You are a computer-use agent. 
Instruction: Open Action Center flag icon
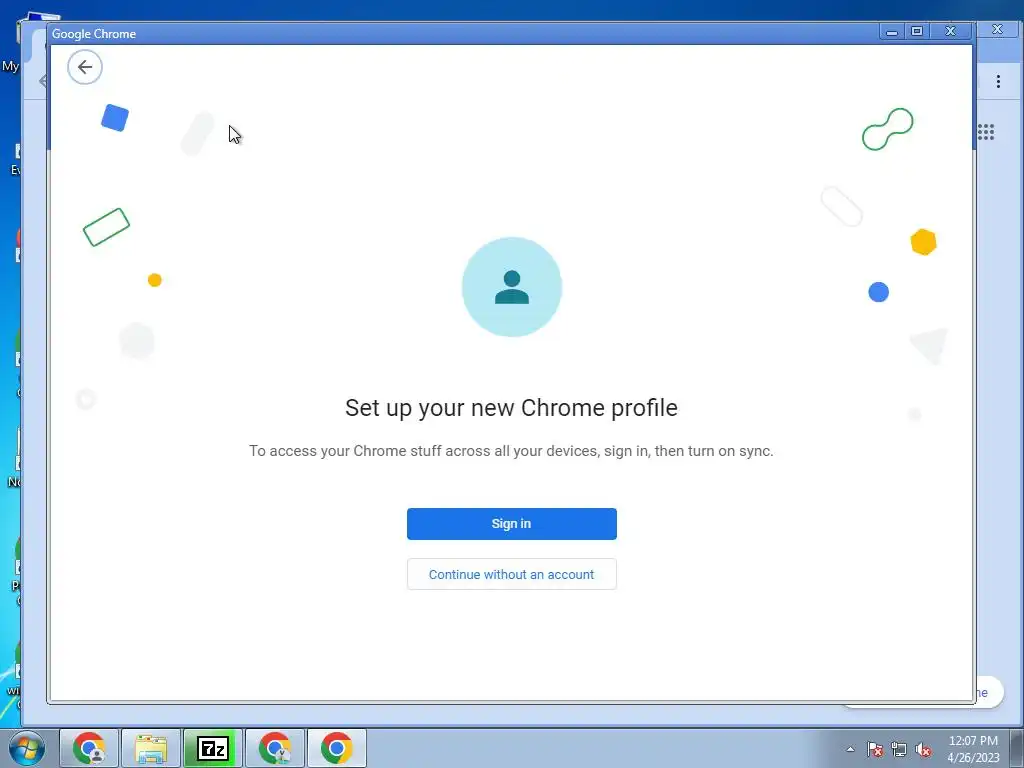875,749
